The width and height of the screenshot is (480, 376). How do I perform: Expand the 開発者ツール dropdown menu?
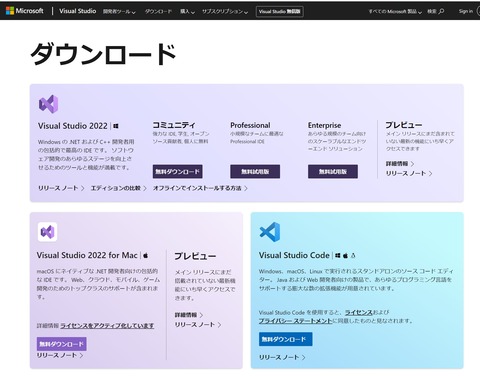coord(119,11)
